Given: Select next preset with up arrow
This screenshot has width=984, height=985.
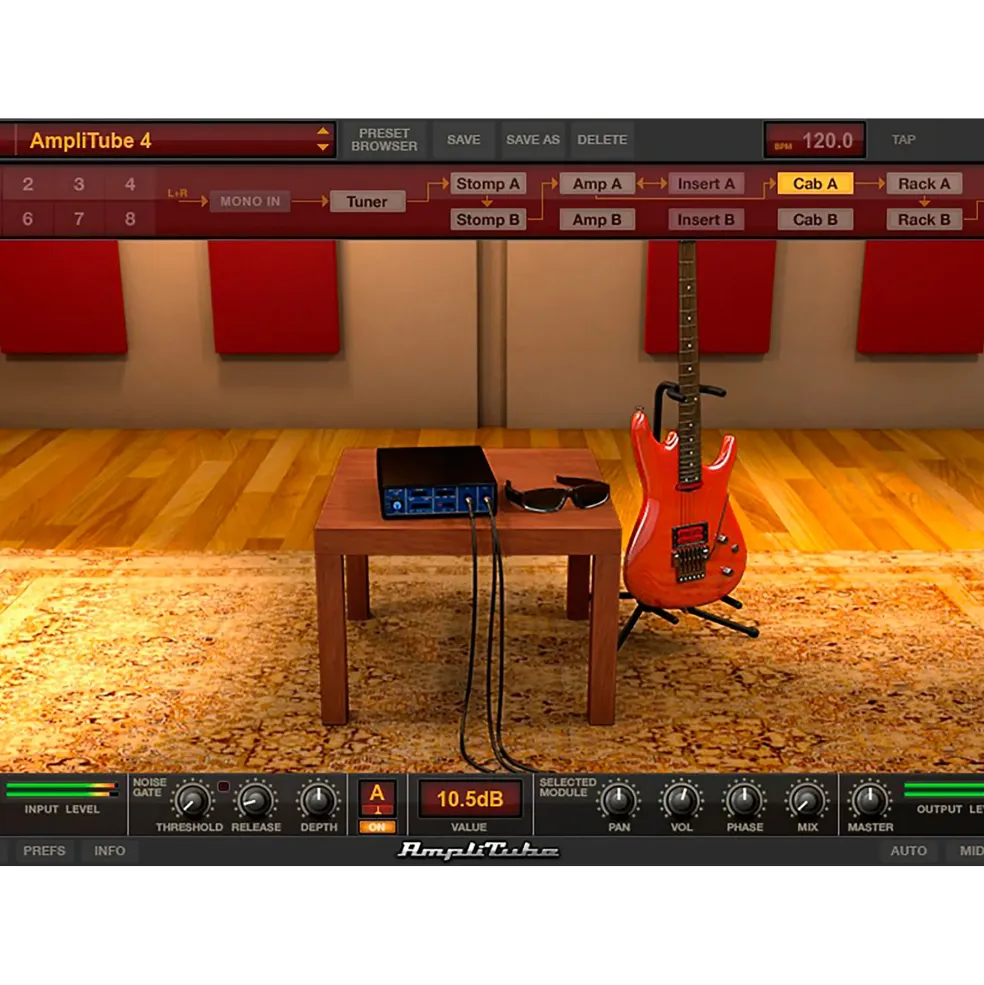Looking at the screenshot, I should pyautogui.click(x=323, y=131).
